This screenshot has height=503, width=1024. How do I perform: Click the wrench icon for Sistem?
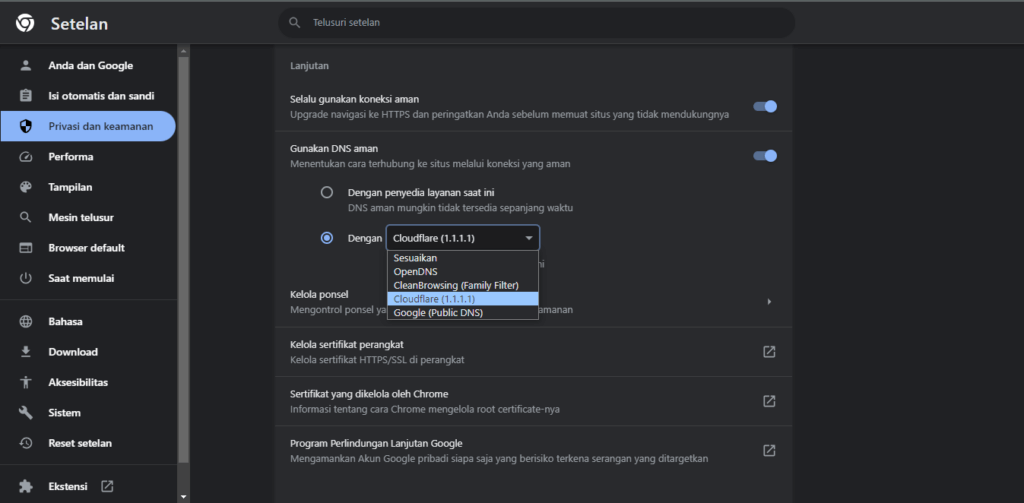tap(25, 413)
